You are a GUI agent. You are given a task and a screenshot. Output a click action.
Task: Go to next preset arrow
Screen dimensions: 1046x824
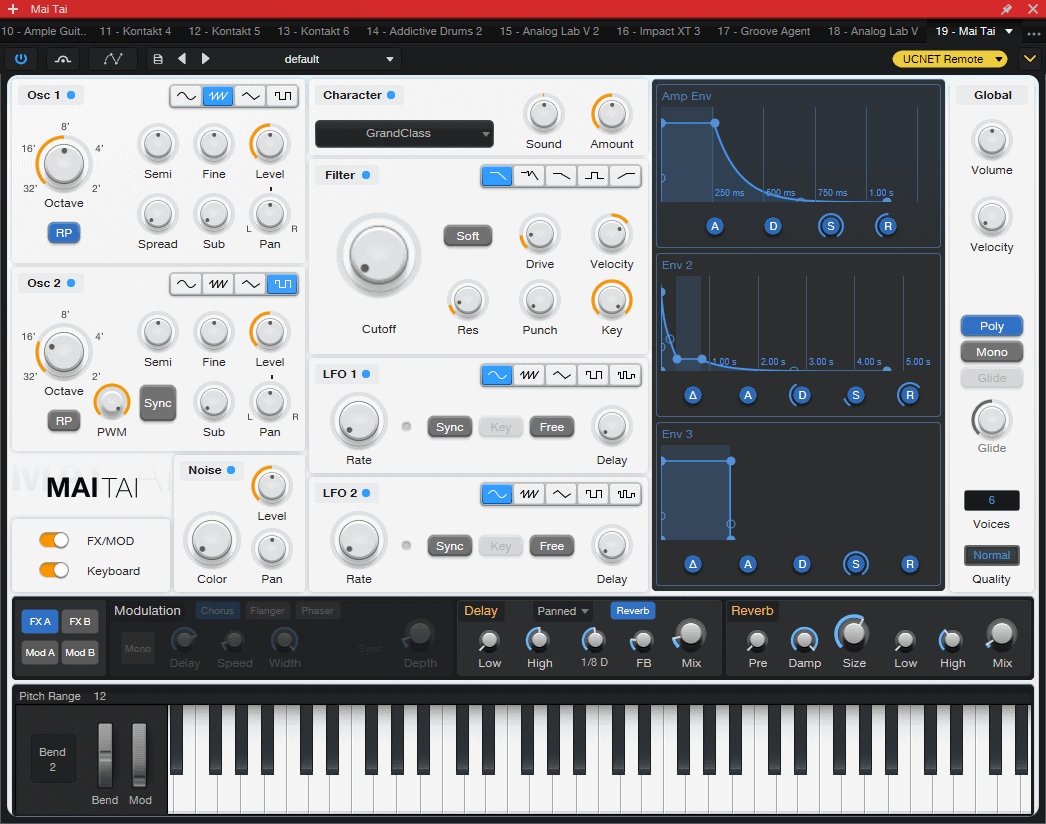pyautogui.click(x=206, y=59)
